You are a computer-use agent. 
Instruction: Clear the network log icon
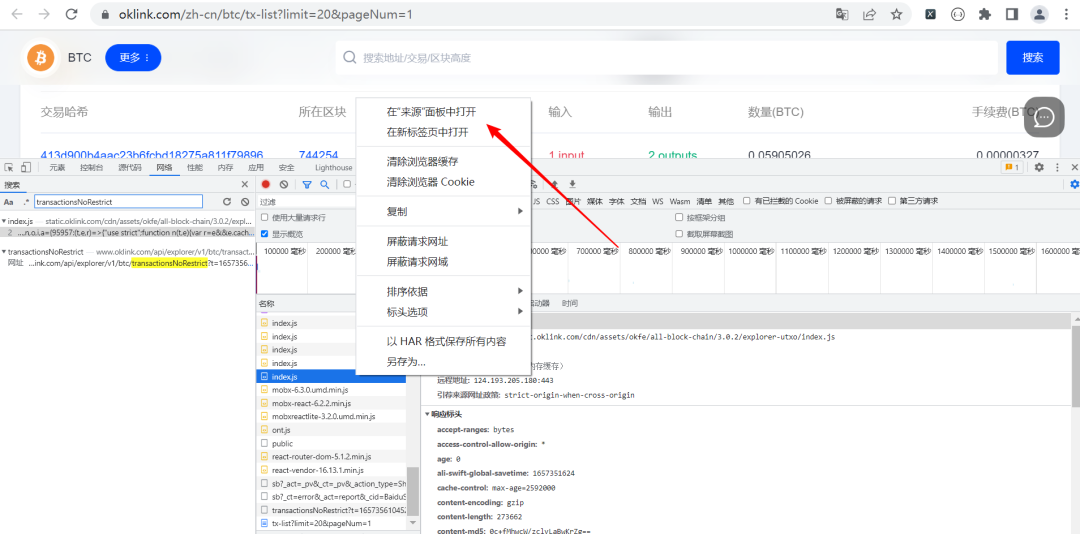(x=284, y=184)
